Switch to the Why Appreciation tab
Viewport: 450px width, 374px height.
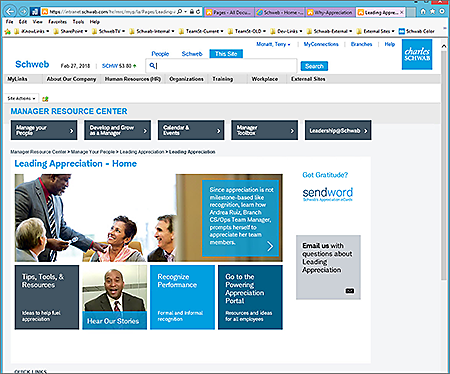click(330, 13)
